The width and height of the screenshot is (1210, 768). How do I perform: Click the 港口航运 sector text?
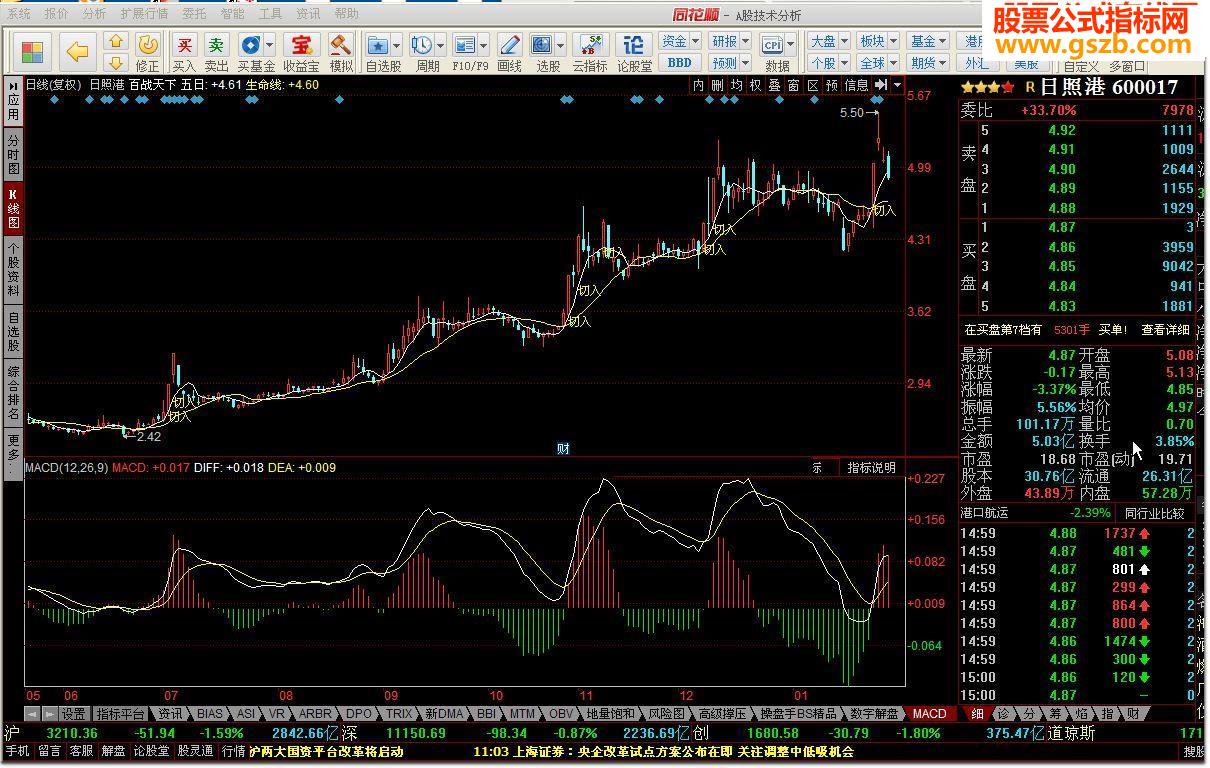(x=985, y=513)
